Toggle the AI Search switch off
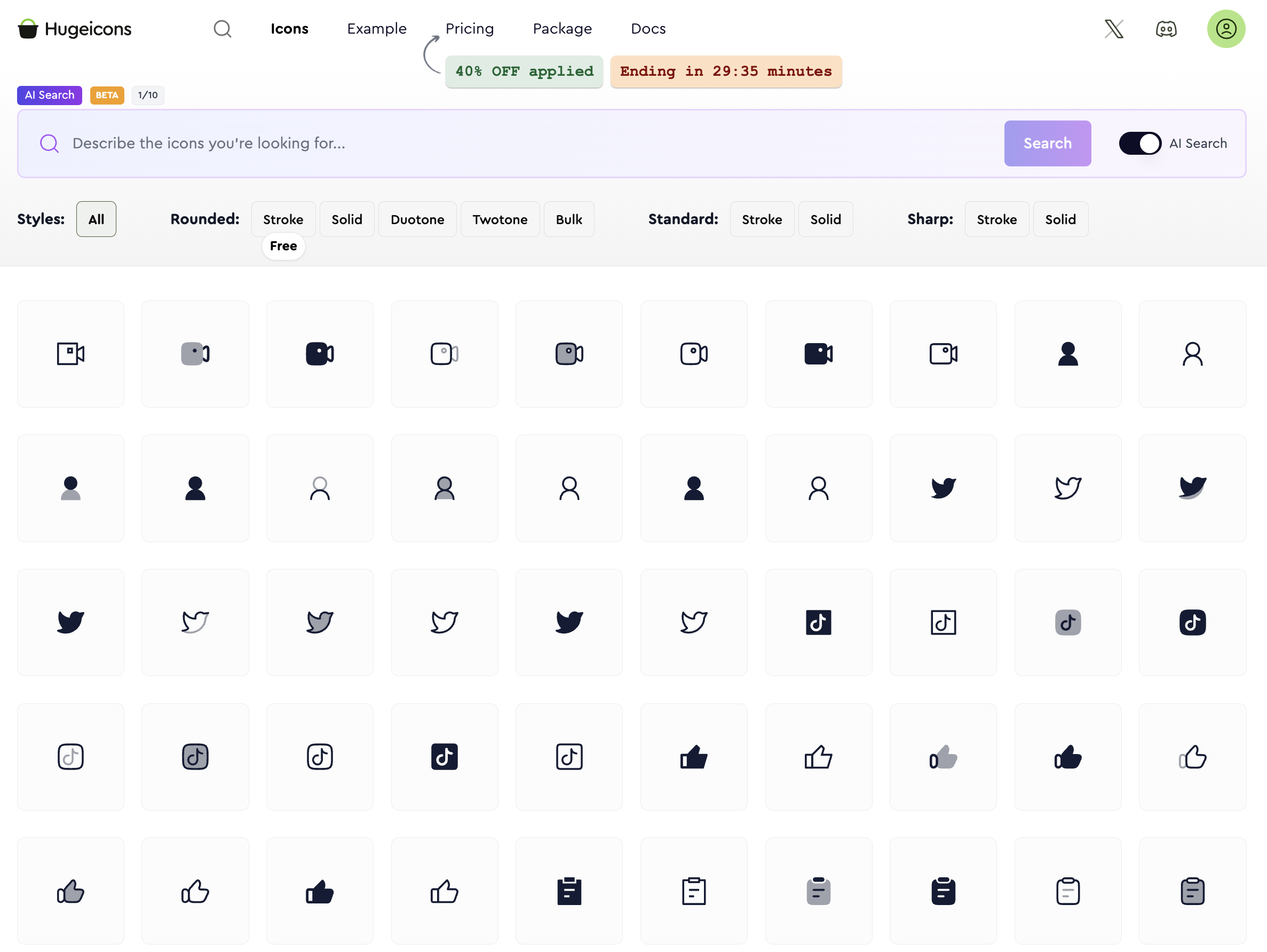 pos(1140,143)
